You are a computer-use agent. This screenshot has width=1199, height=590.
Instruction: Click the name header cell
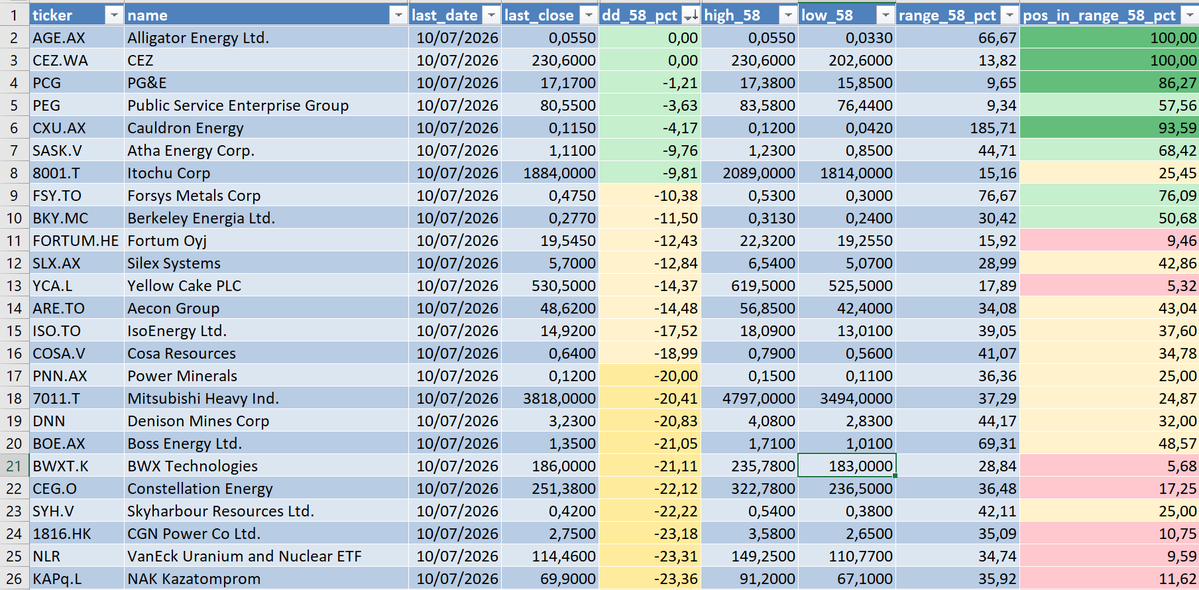pyautogui.click(x=266, y=15)
